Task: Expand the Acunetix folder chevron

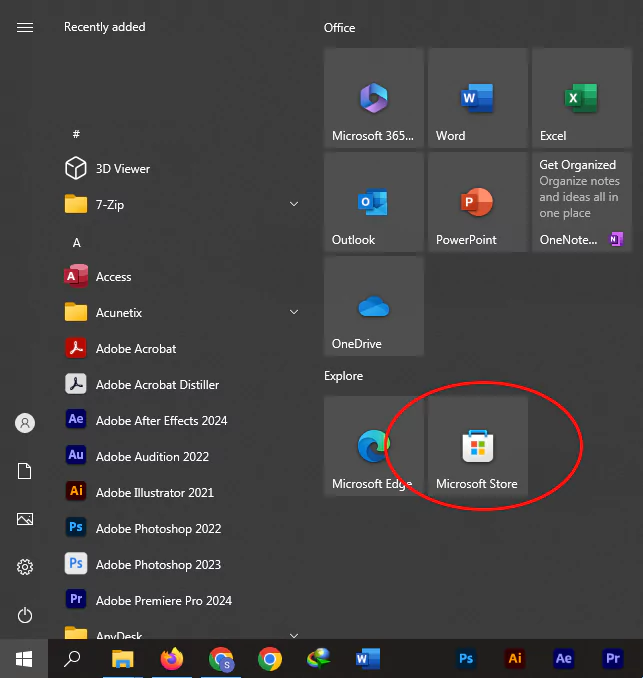Action: 294,312
